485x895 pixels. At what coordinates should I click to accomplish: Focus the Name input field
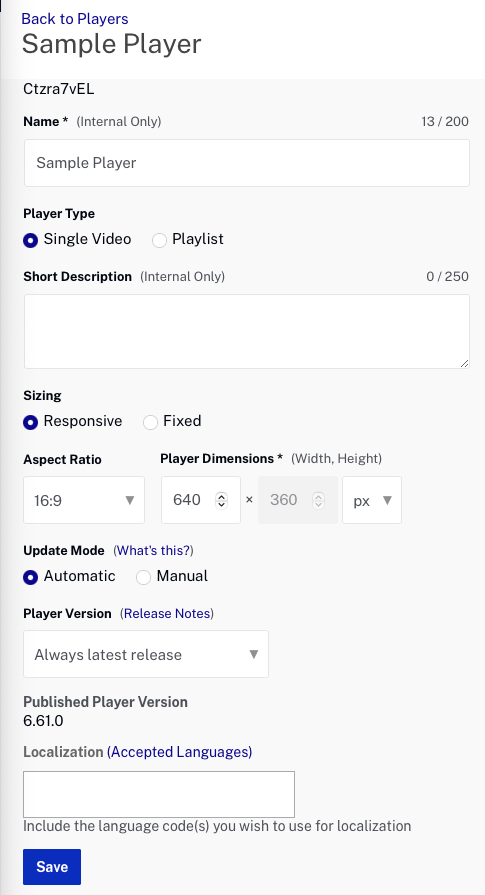click(x=246, y=163)
